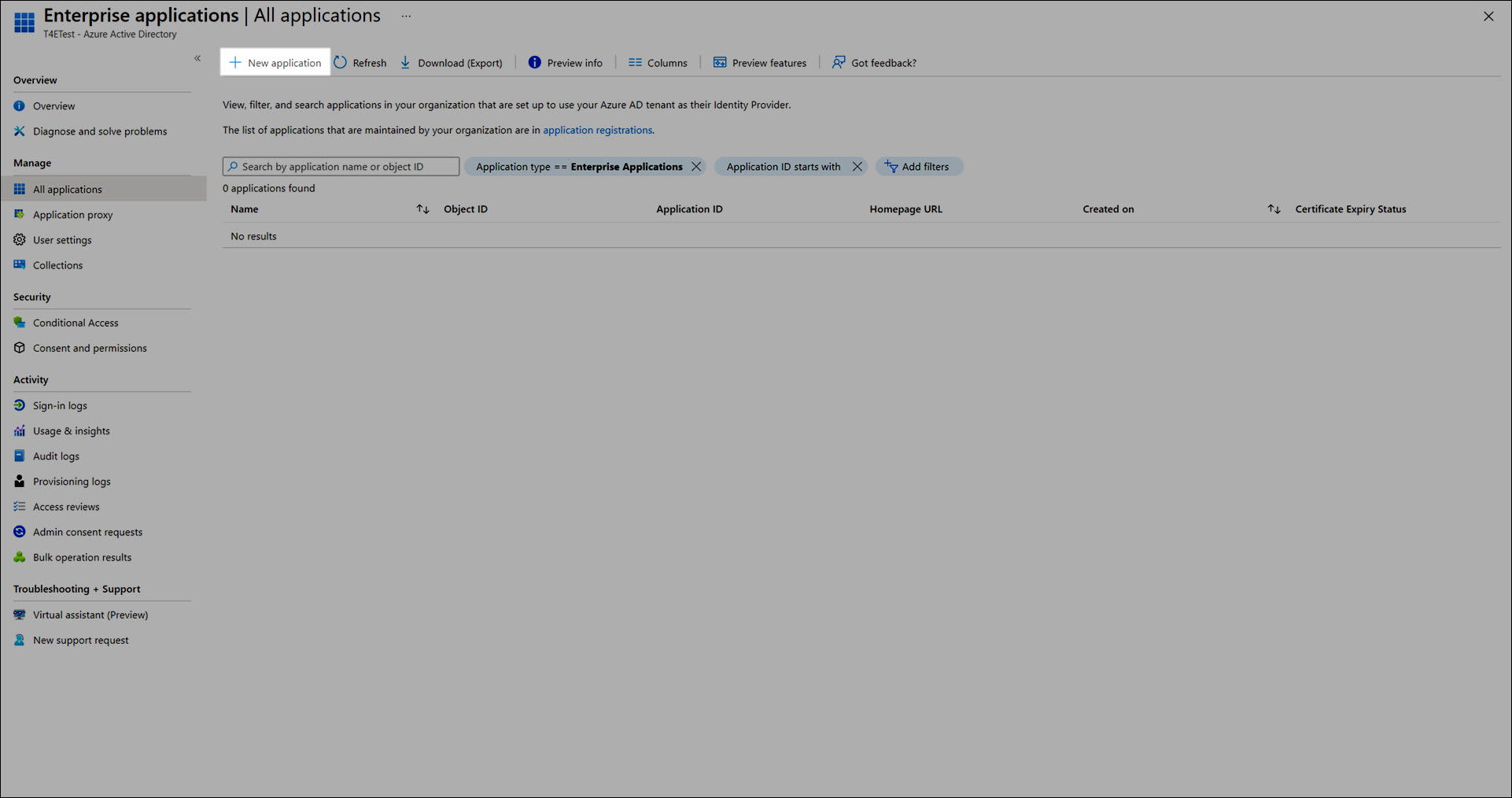
Task: Open the Columns chooser
Action: [x=658, y=62]
